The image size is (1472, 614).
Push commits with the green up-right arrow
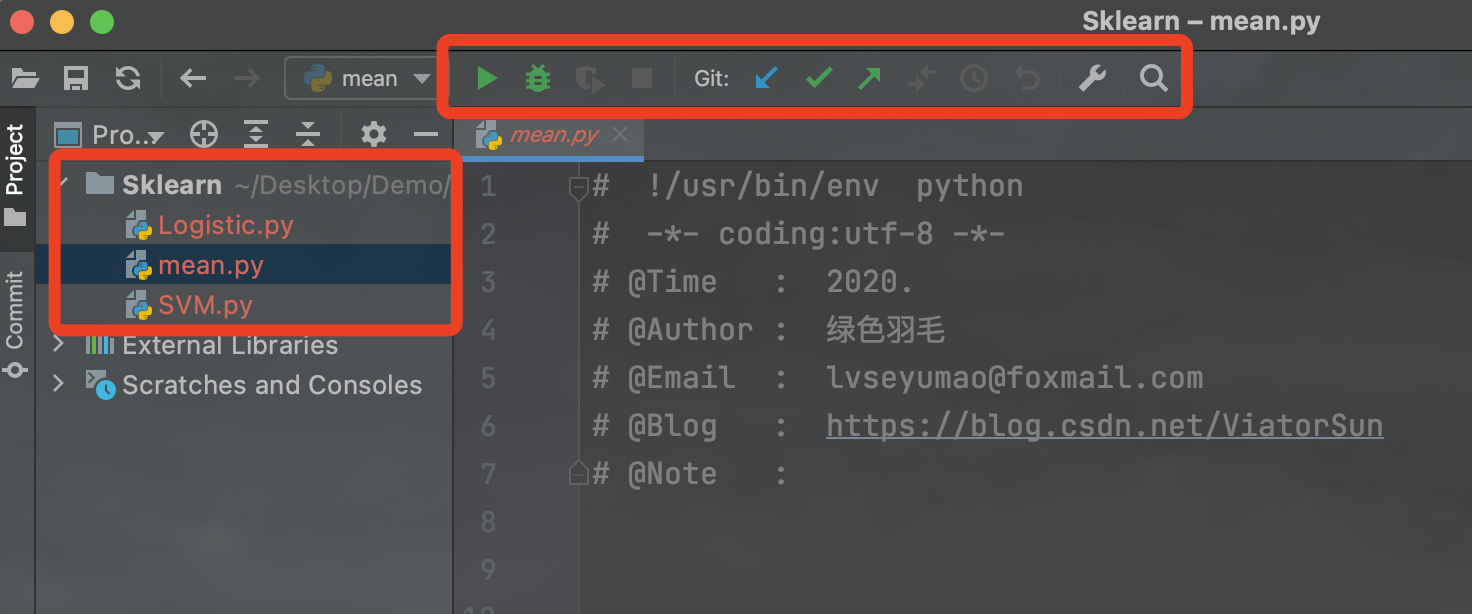(870, 78)
